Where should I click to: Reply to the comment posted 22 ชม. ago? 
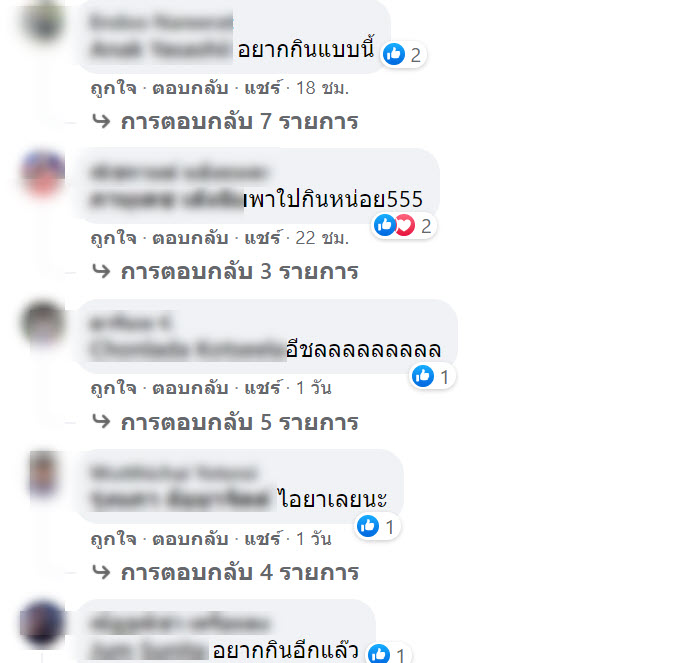pos(190,238)
